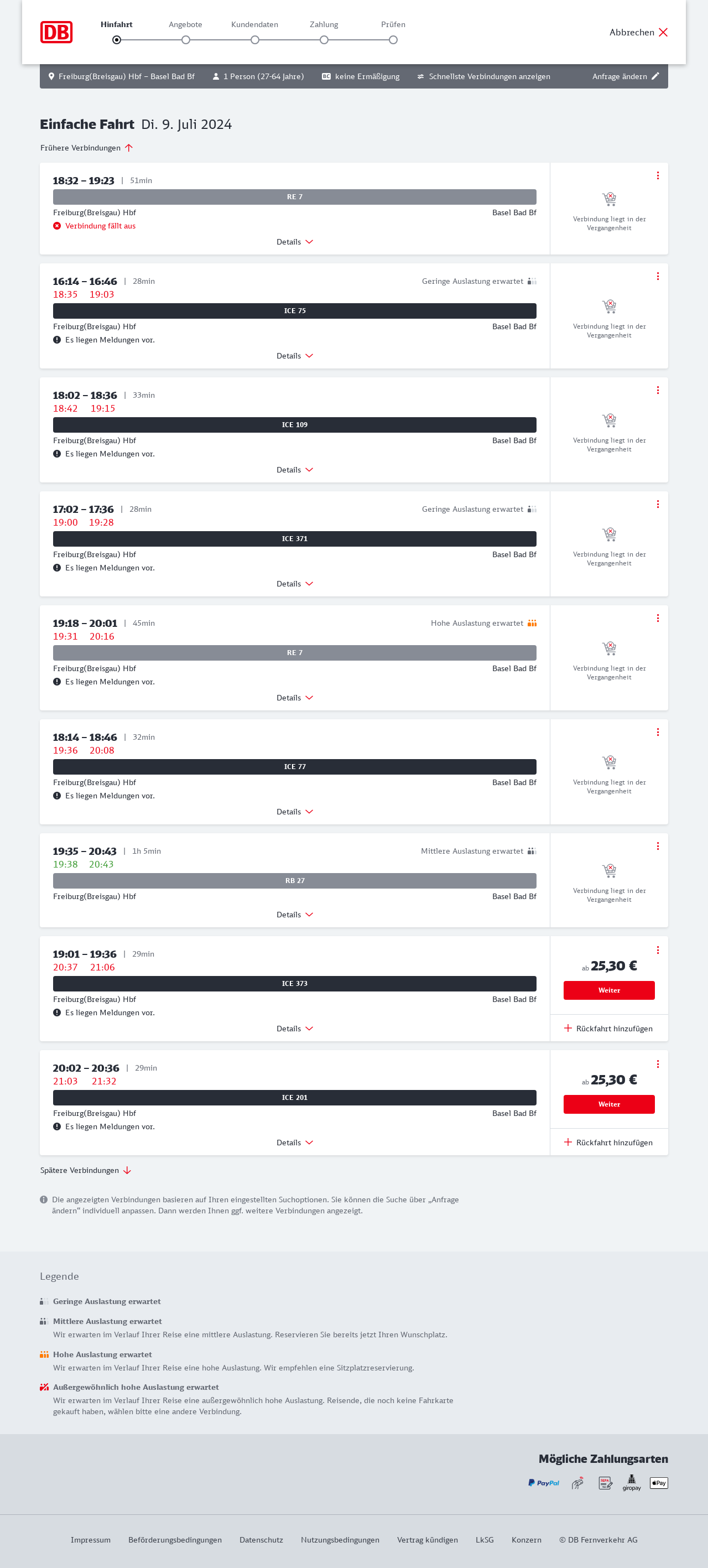Select the Zahlung step indicator
The height and width of the screenshot is (1568, 708).
click(x=324, y=40)
